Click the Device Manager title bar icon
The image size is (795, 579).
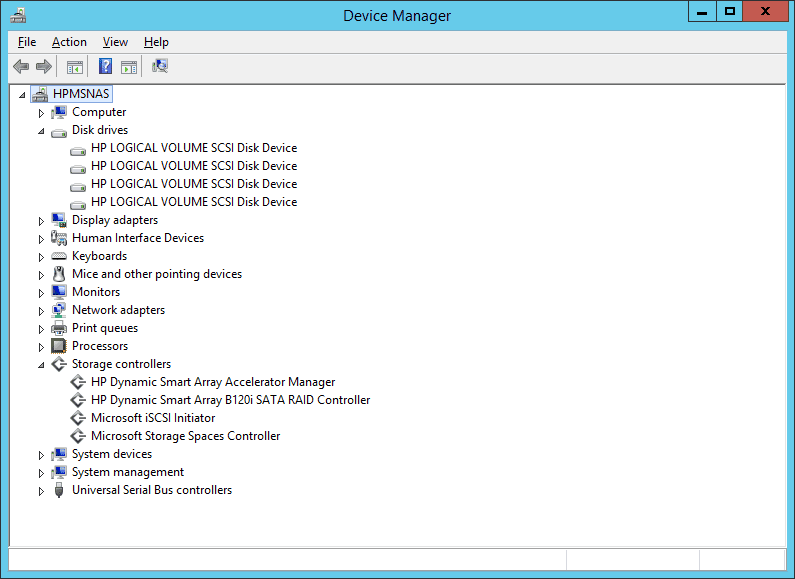(x=18, y=15)
